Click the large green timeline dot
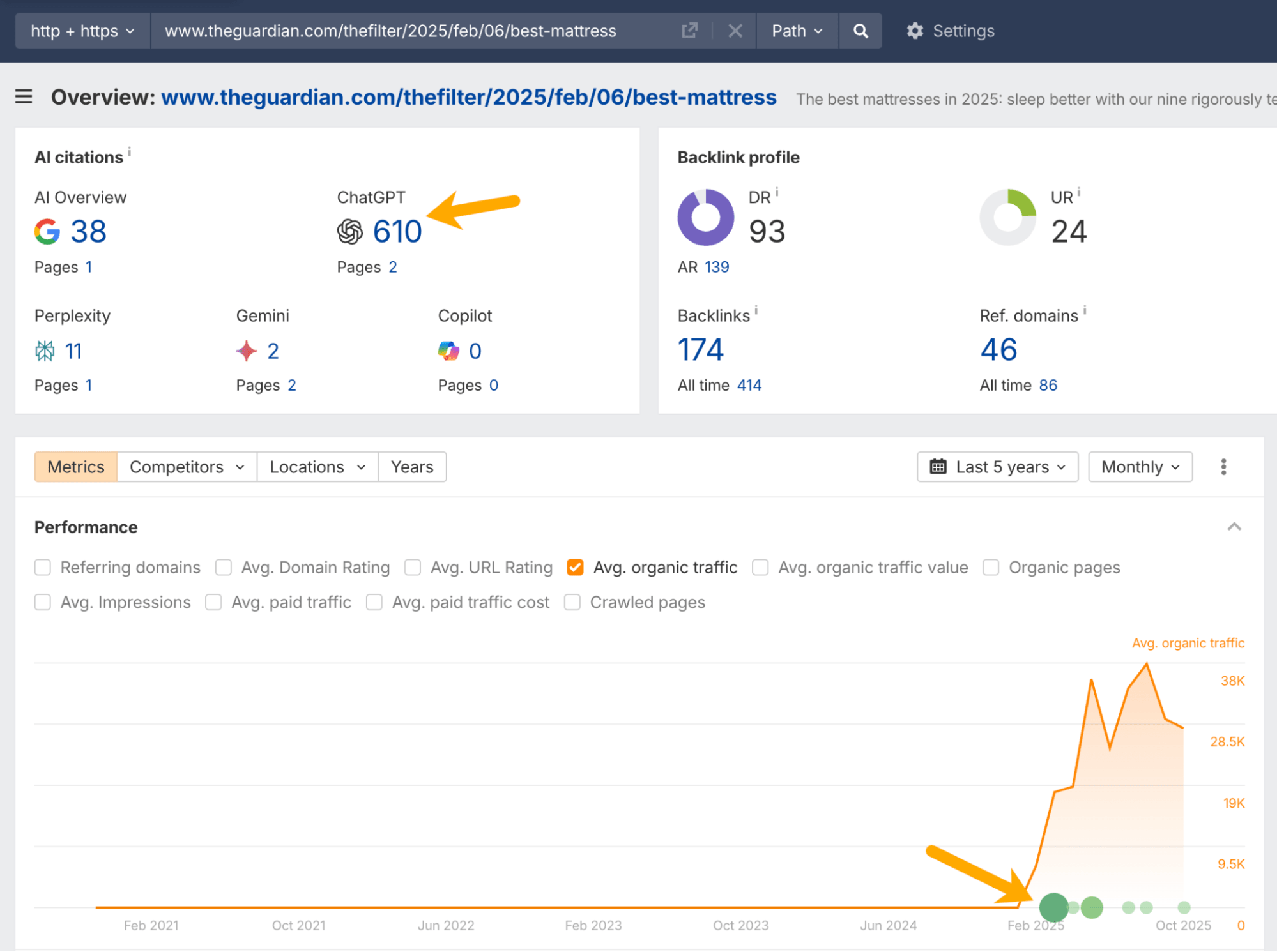 tap(1053, 907)
